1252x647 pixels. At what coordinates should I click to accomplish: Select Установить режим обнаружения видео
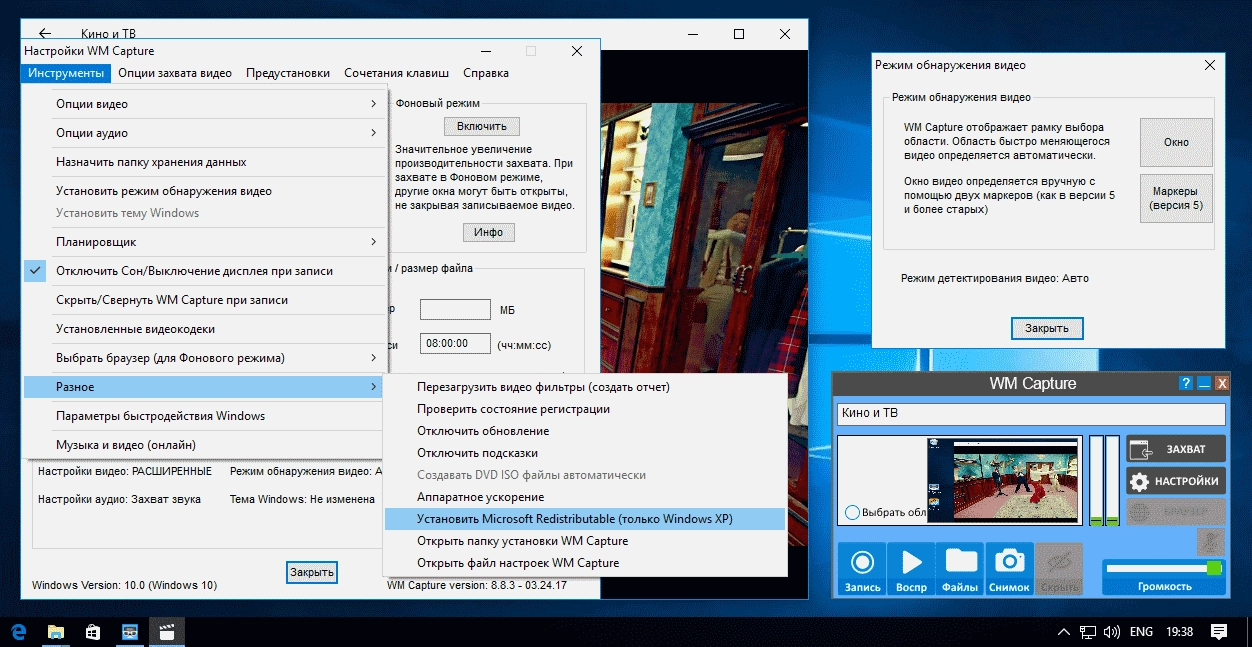204,191
